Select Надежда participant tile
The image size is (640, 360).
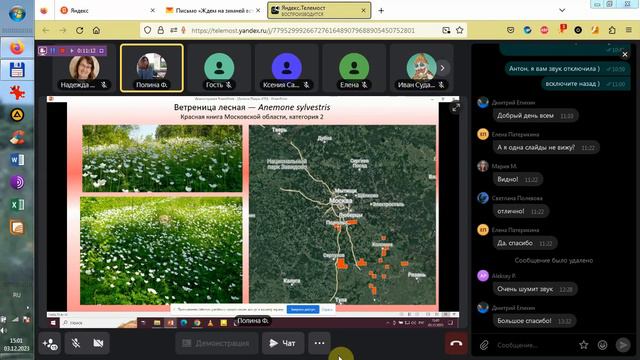tap(84, 68)
